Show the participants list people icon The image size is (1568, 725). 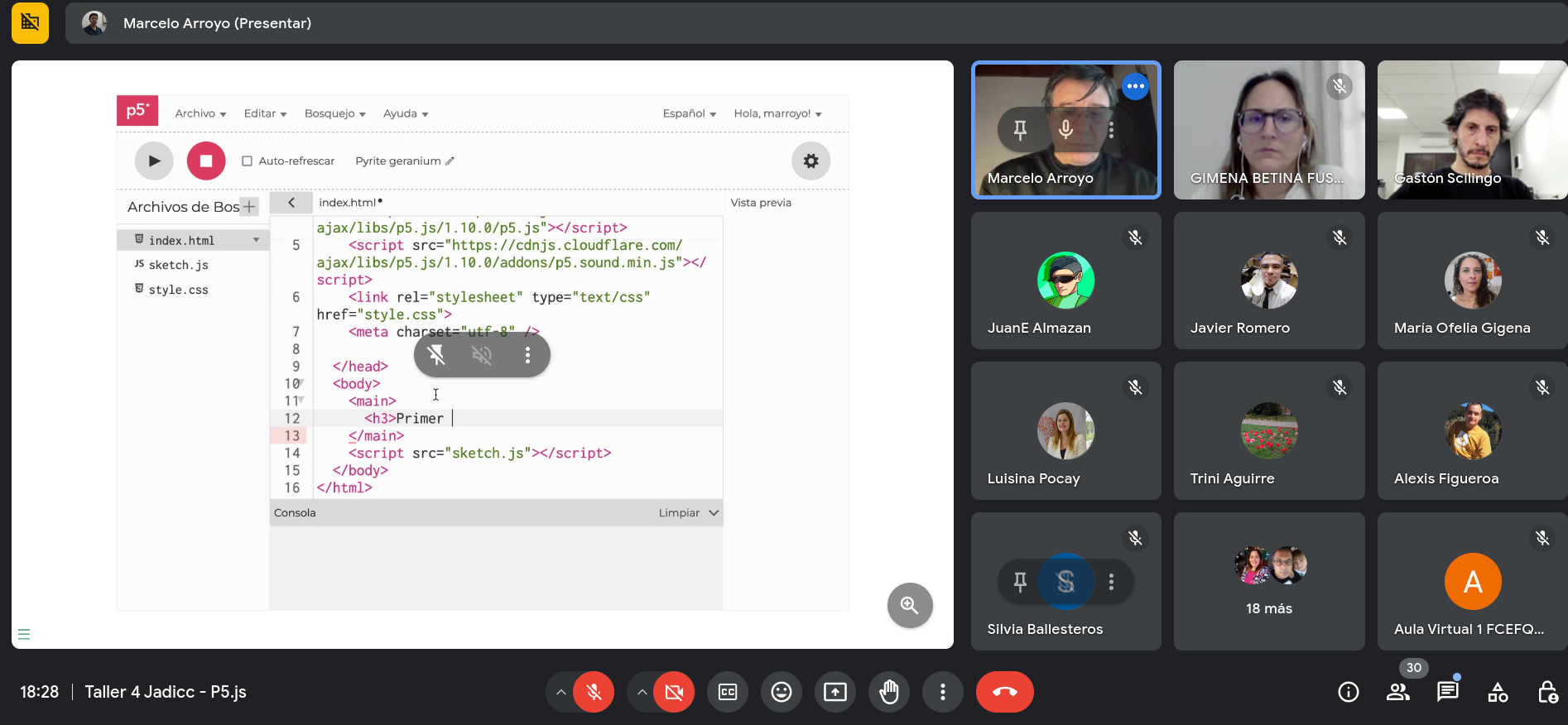pos(1398,692)
